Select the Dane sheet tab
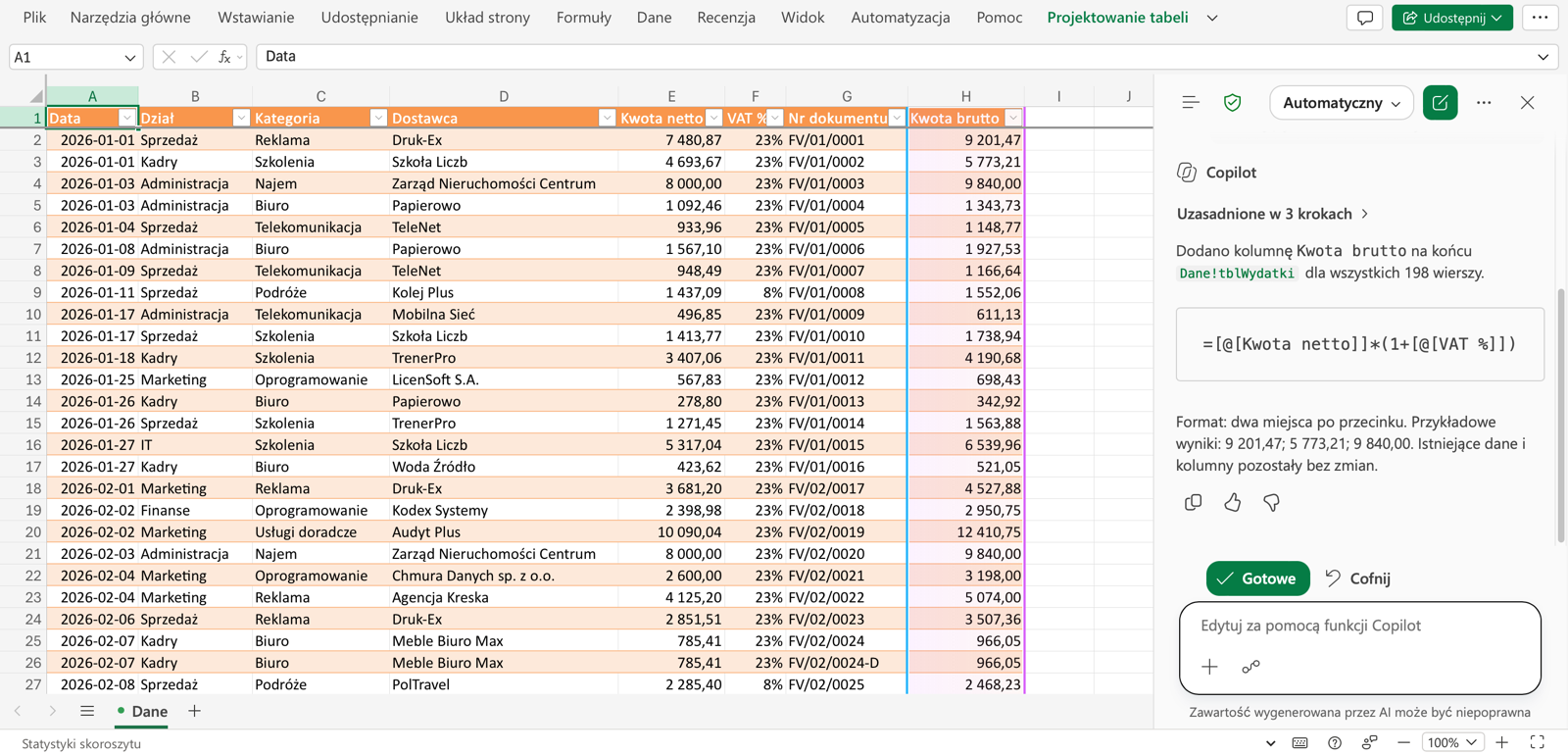Image resolution: width=1568 pixels, height=754 pixels. pos(141,711)
